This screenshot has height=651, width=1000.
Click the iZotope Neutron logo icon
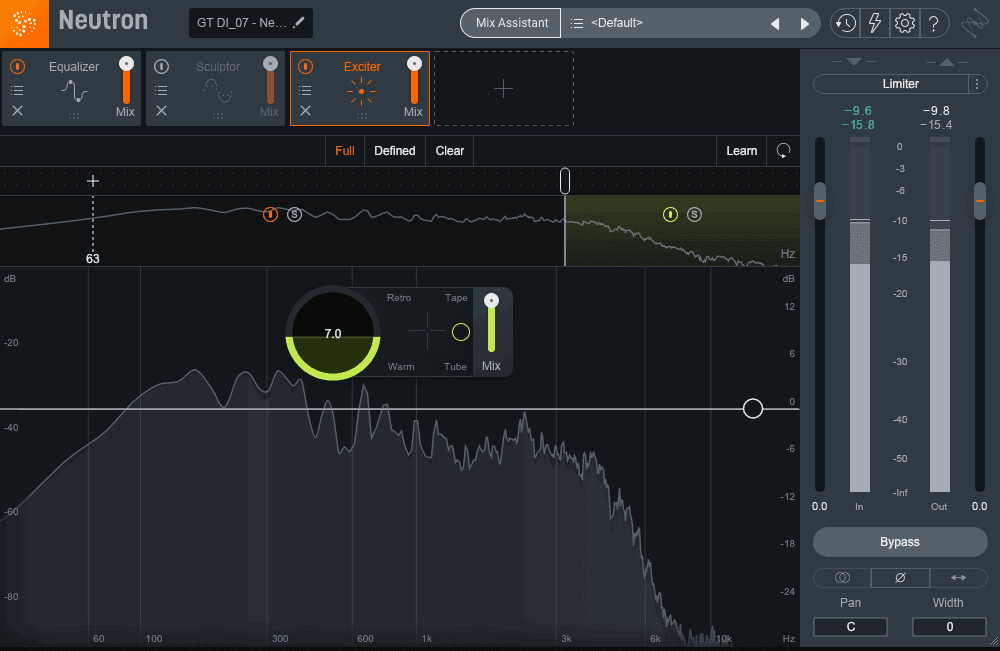(x=24, y=24)
